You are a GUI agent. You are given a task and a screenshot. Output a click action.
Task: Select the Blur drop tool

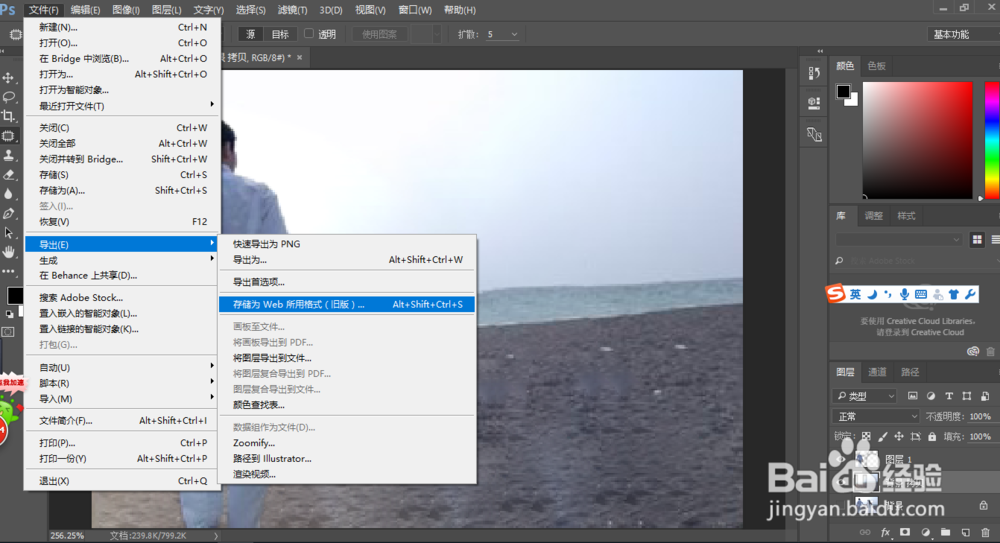pos(8,194)
